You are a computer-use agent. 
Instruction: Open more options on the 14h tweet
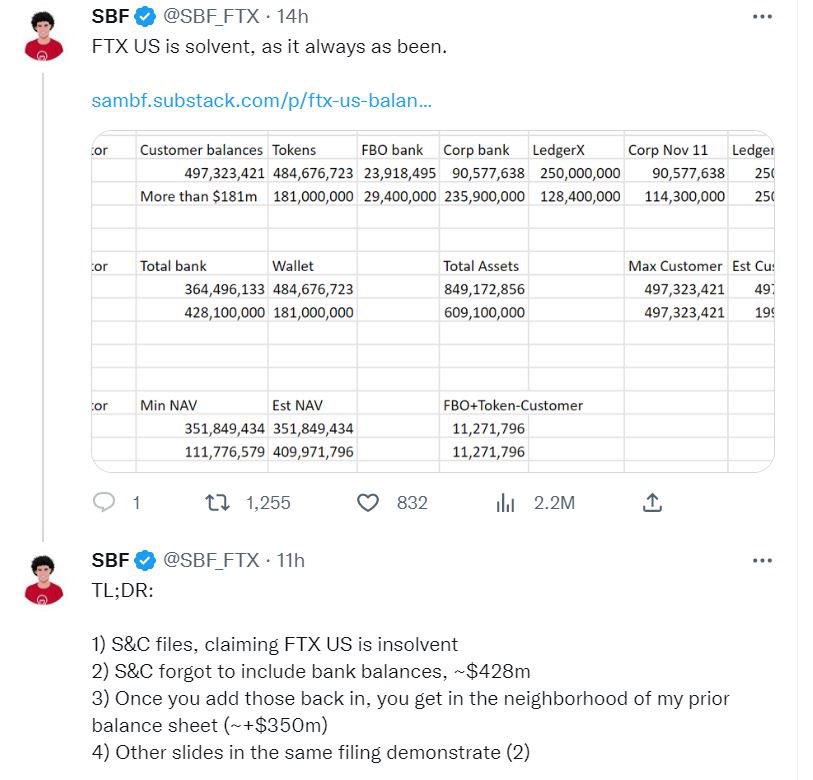pyautogui.click(x=762, y=17)
